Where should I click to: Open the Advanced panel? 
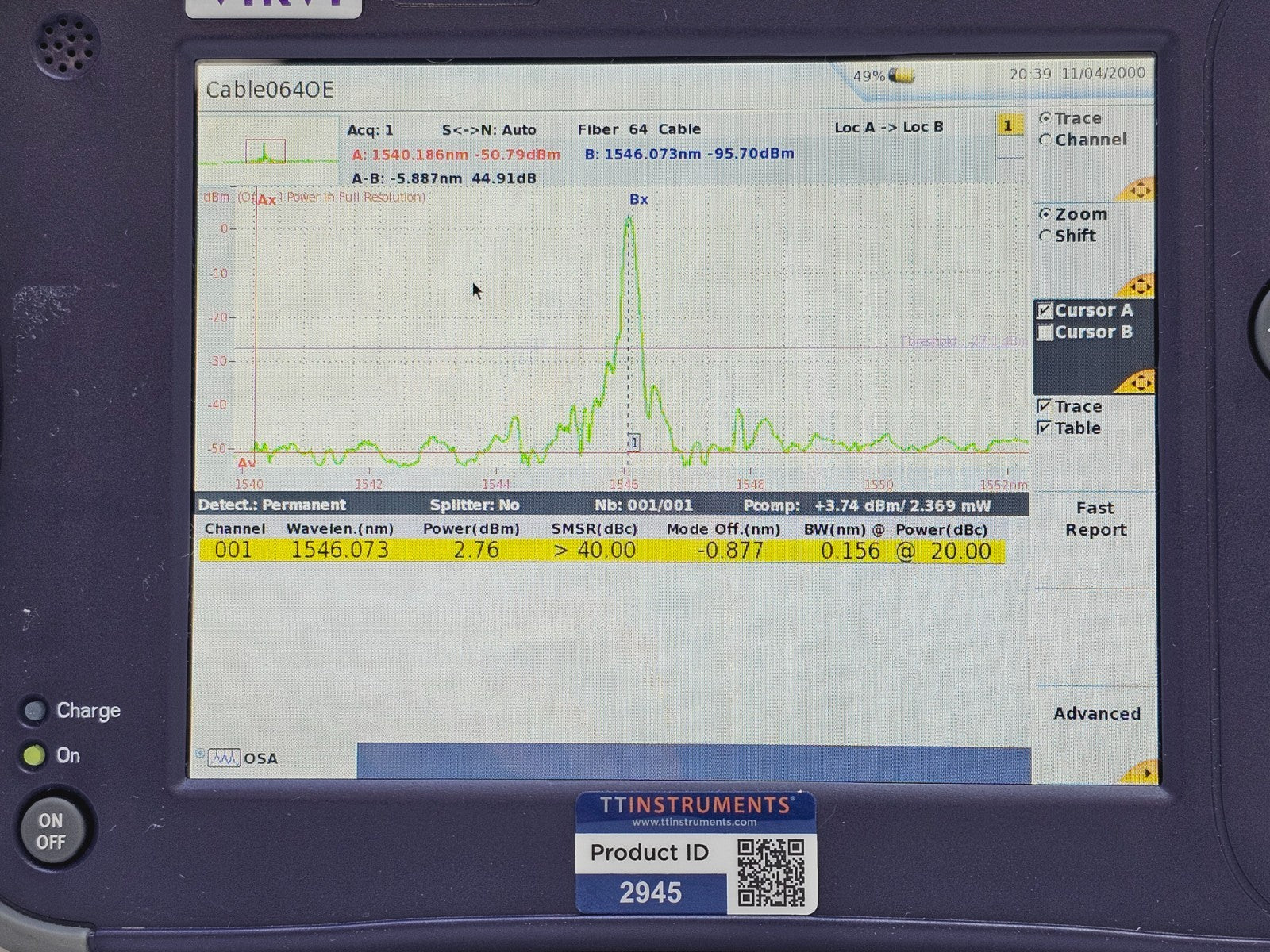point(1096,713)
